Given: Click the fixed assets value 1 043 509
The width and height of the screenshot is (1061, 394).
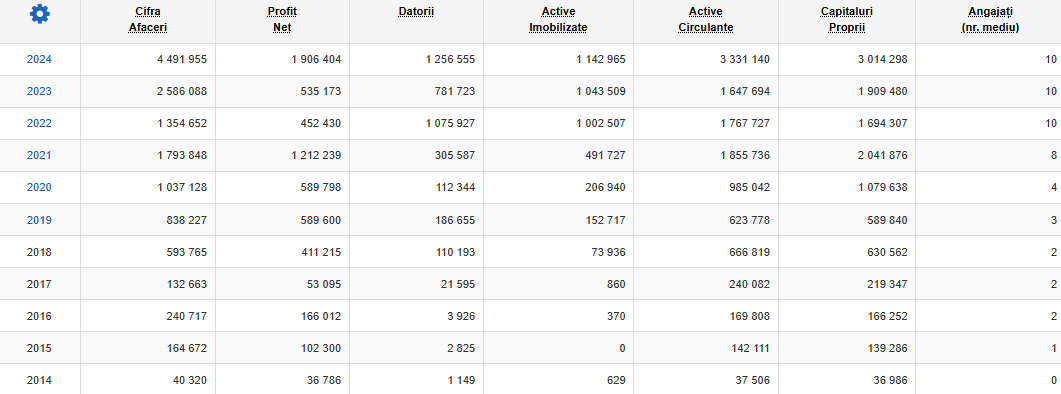Looking at the screenshot, I should pos(600,91).
